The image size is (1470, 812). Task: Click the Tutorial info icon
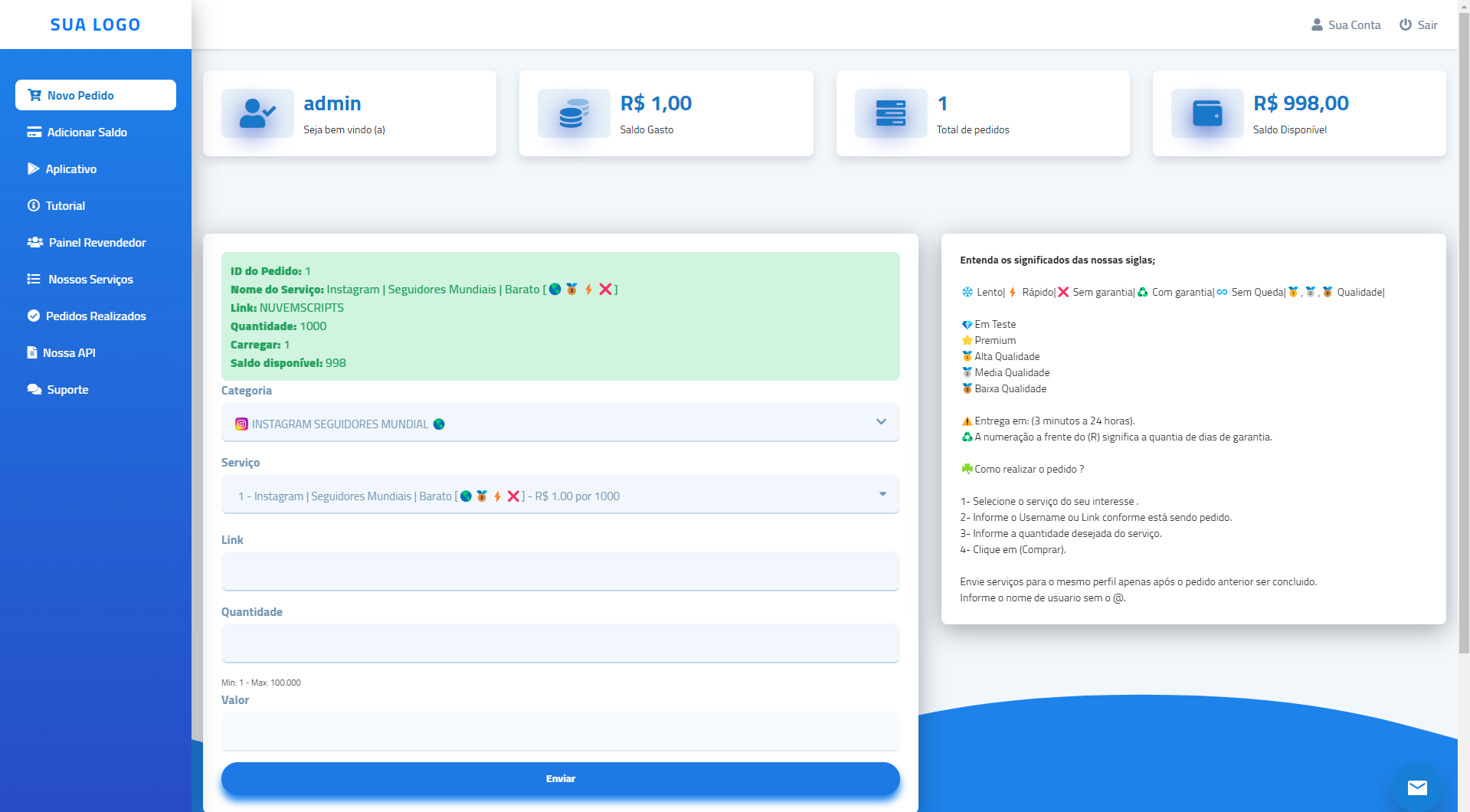pos(33,205)
